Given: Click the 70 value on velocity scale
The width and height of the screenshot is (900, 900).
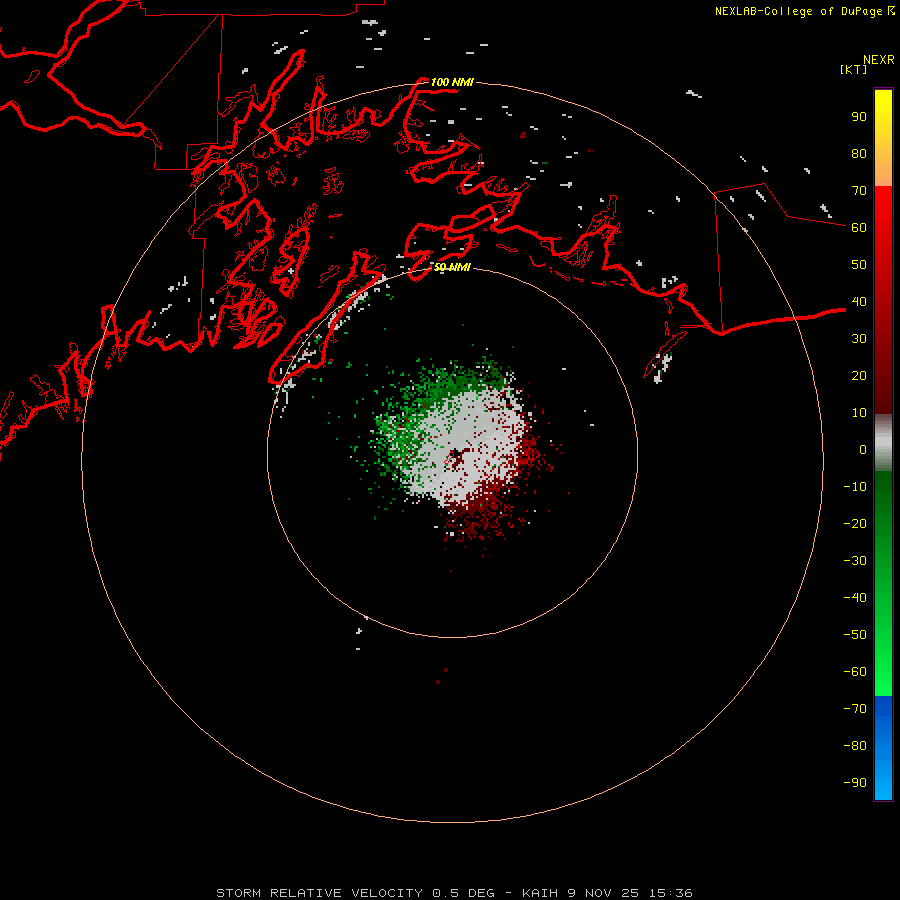Looking at the screenshot, I should click(x=859, y=191).
